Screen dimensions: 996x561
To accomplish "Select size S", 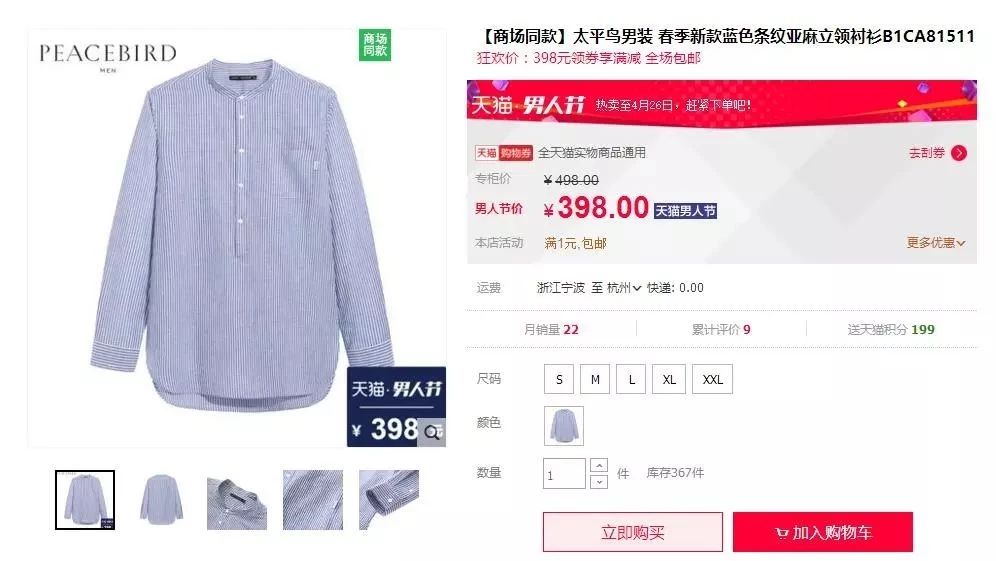I will [x=559, y=379].
